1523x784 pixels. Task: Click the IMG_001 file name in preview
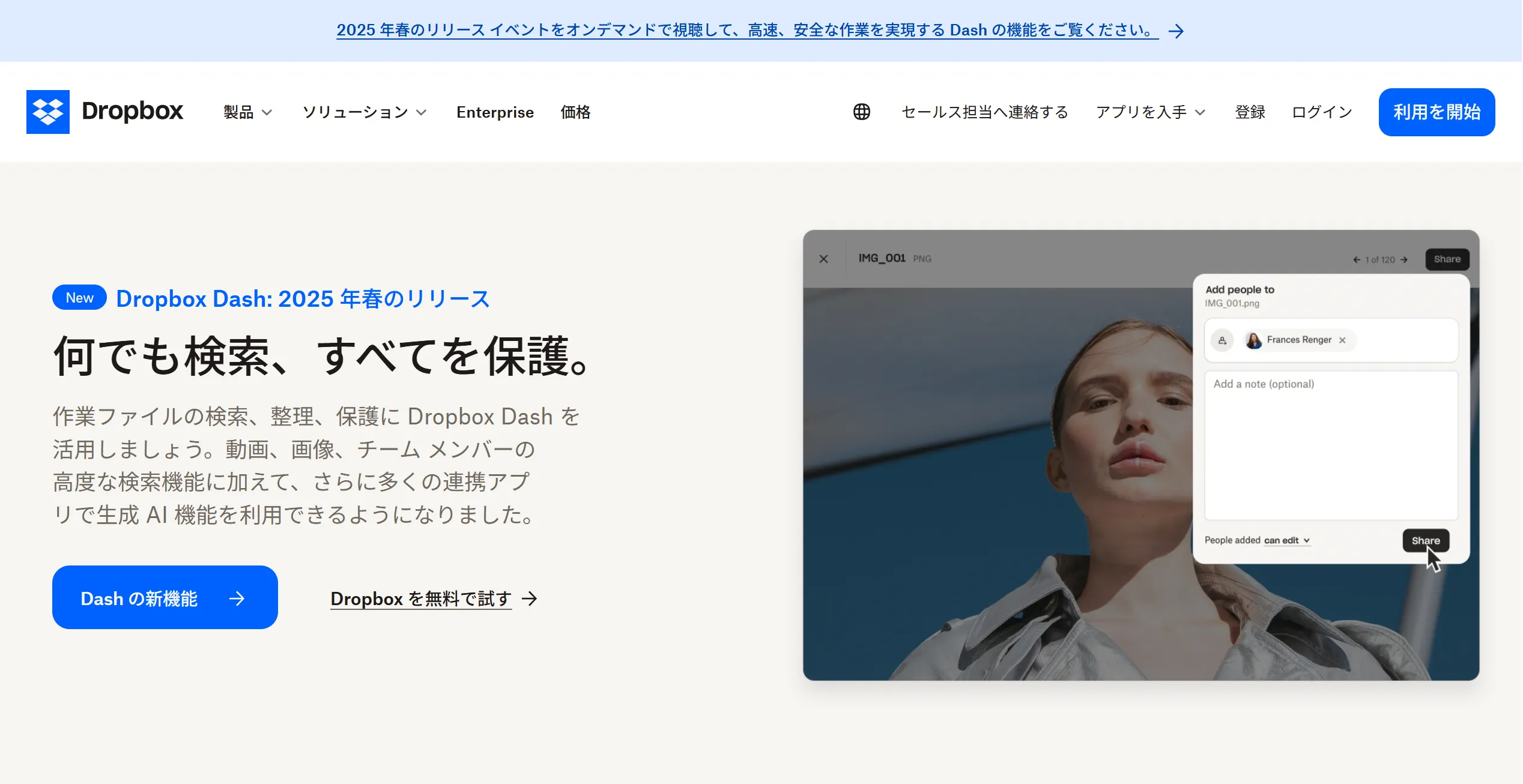click(x=882, y=258)
